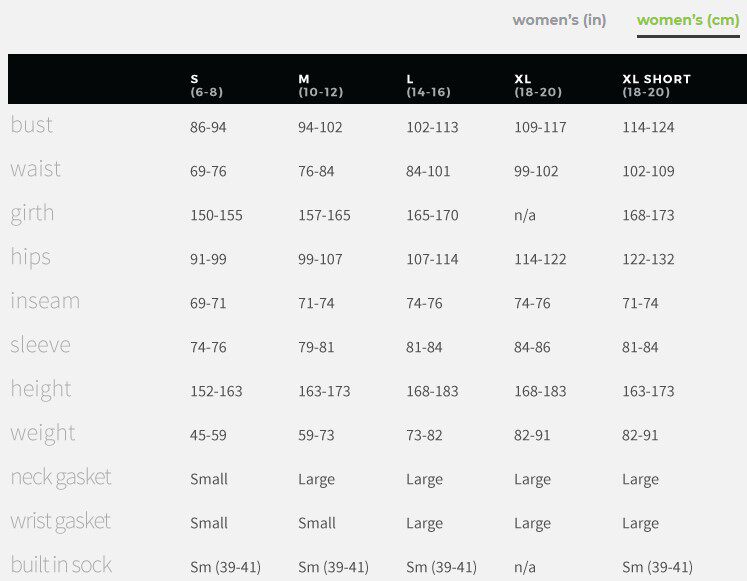The width and height of the screenshot is (747, 581).
Task: Select the waist row label
Action: [x=36, y=169]
